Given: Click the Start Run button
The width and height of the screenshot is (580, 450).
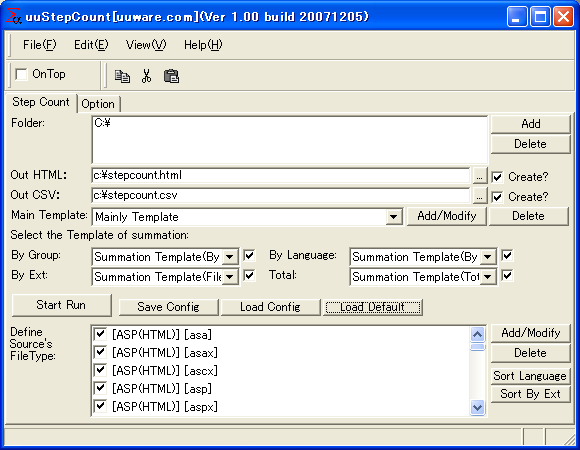Looking at the screenshot, I should pos(61,305).
